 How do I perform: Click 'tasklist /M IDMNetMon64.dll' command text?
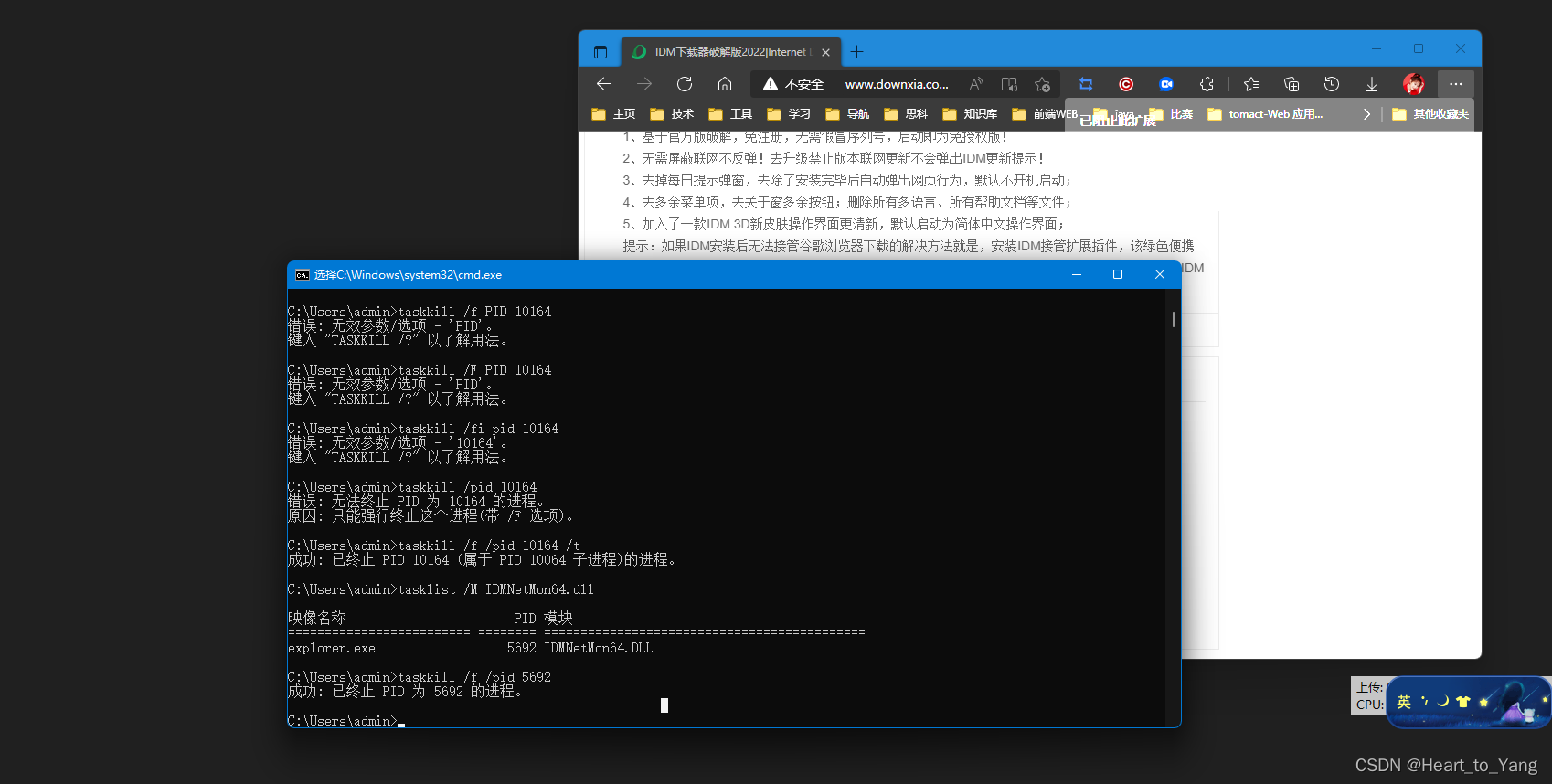496,589
